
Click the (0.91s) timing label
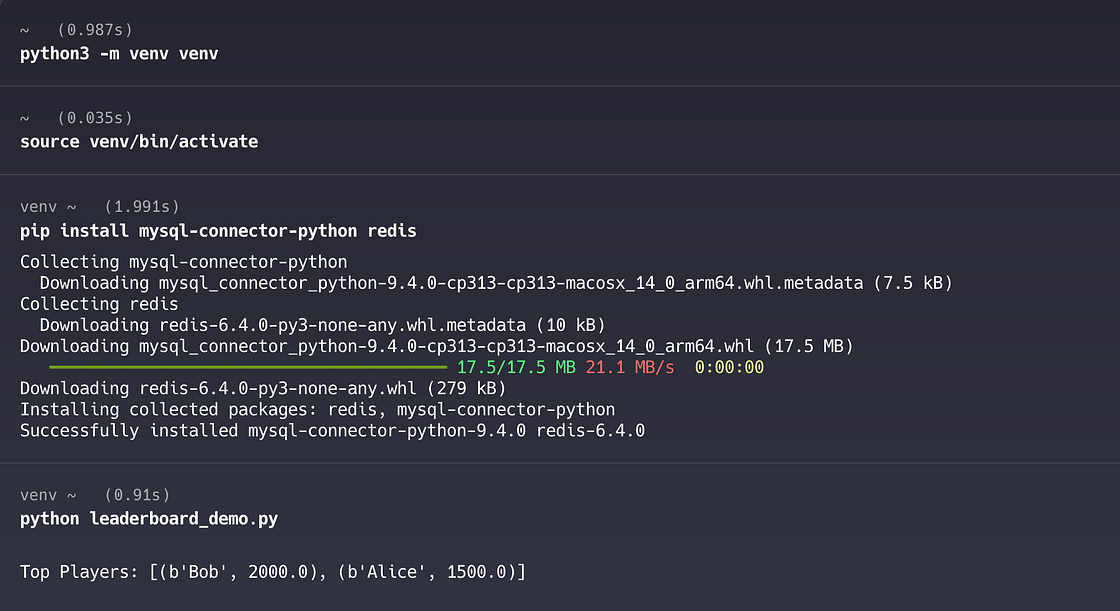(140, 494)
